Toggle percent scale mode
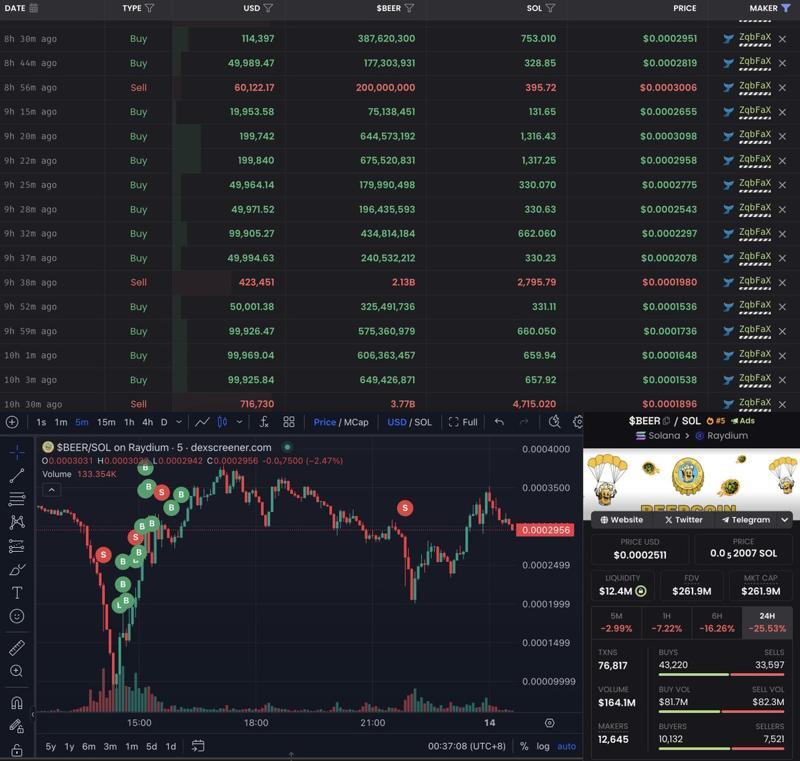The width and height of the screenshot is (800, 761). 524,746
